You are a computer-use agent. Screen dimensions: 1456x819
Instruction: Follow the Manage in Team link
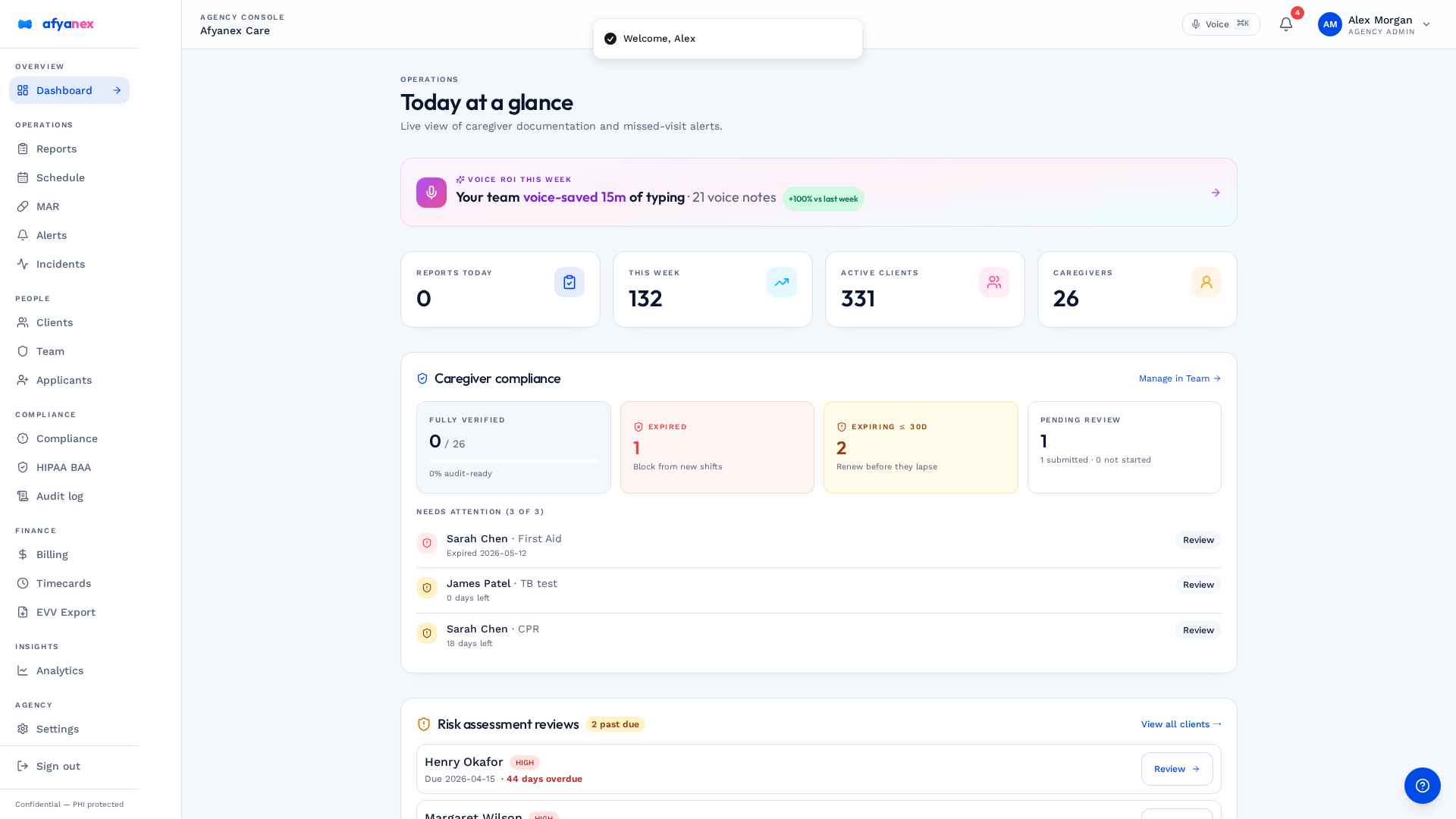pyautogui.click(x=1180, y=378)
